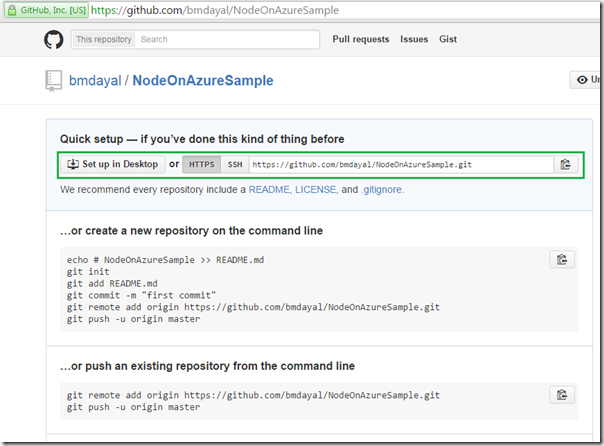The width and height of the screenshot is (604, 446).
Task: Open the bmdayal user profile link
Action: [x=95, y=80]
